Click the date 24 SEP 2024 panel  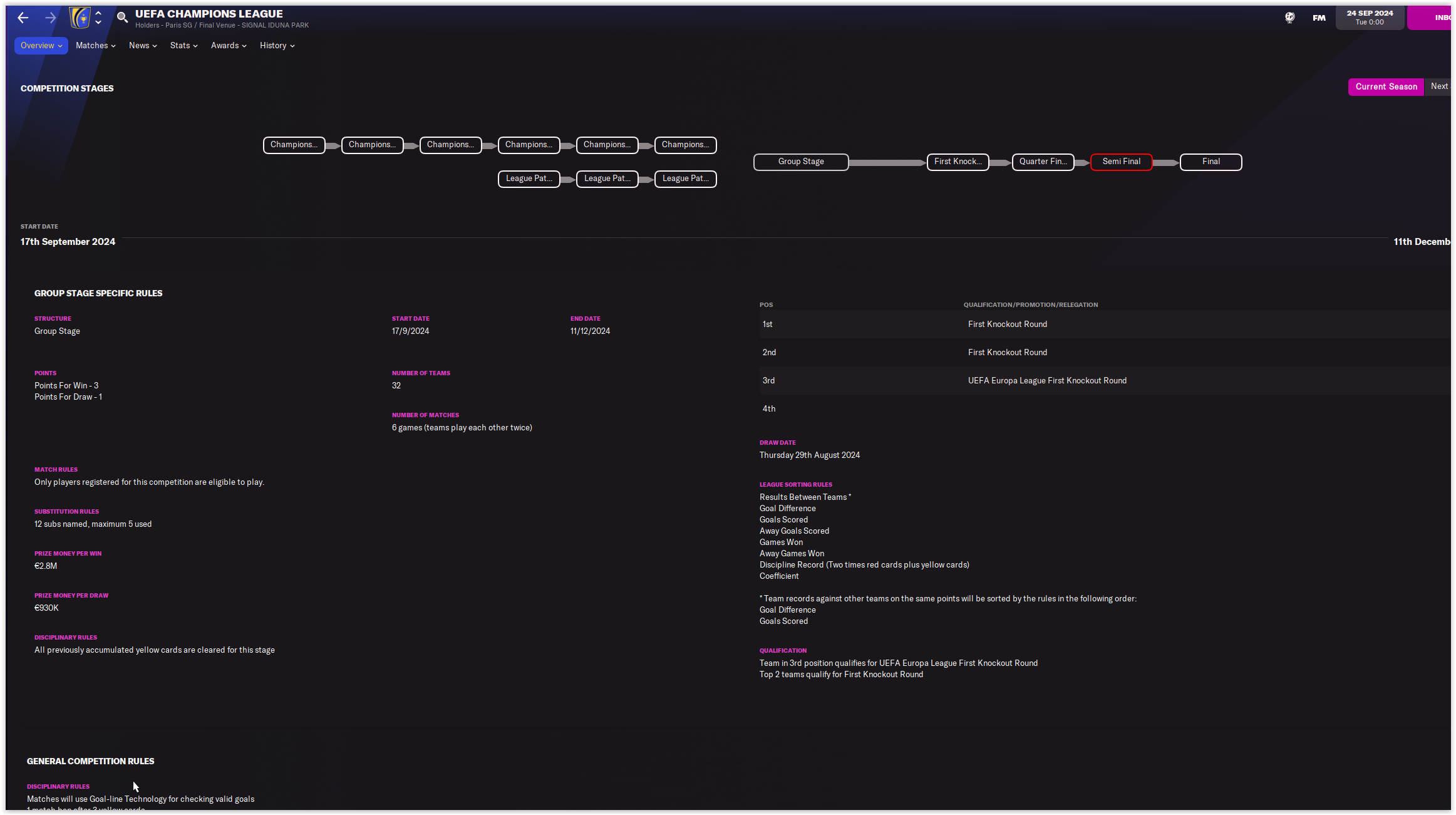pos(1370,18)
